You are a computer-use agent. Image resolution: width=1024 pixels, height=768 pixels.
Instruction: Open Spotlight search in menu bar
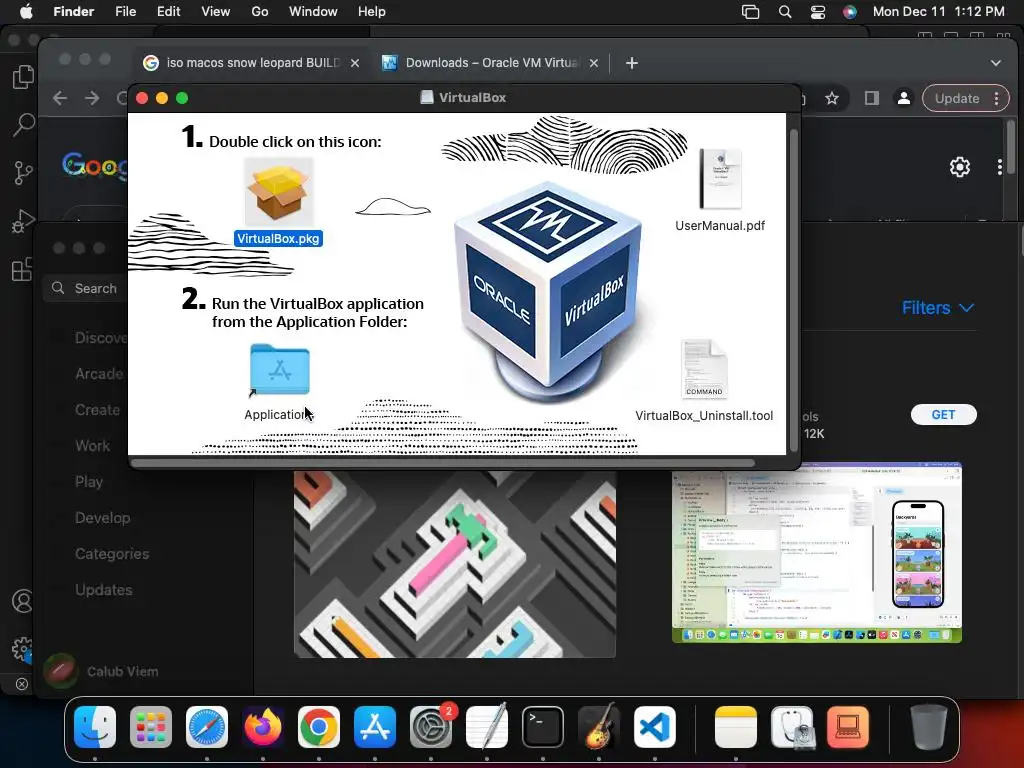[x=785, y=12]
